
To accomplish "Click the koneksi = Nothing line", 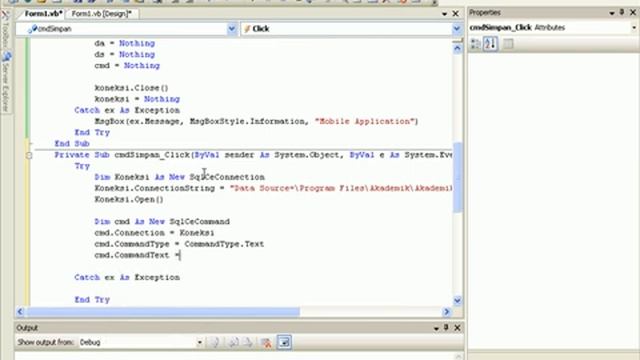I will [137, 99].
